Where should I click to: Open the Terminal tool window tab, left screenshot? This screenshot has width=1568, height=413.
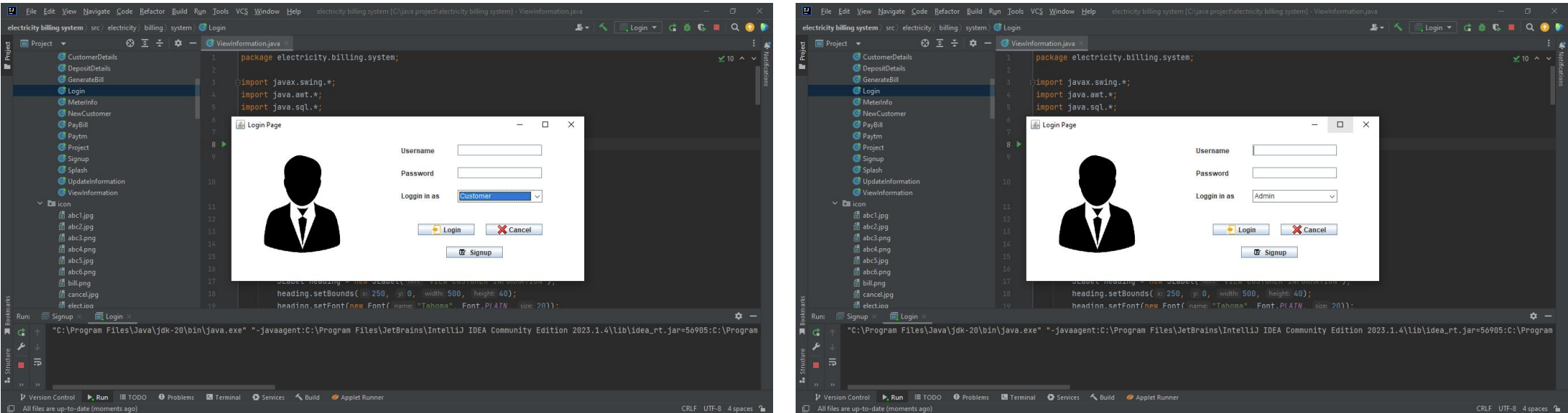[x=223, y=397]
